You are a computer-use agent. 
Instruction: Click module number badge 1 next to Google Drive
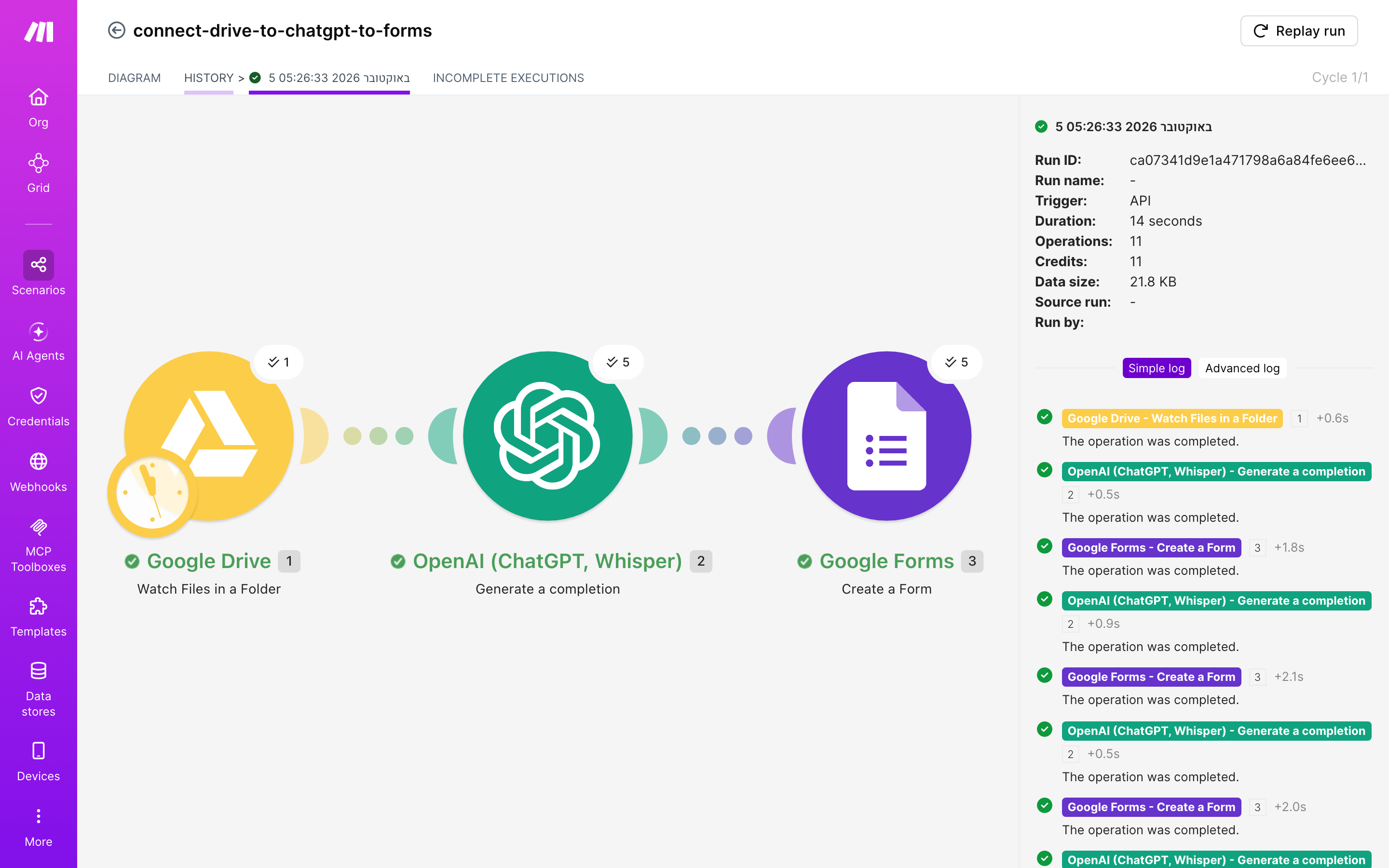[289, 561]
